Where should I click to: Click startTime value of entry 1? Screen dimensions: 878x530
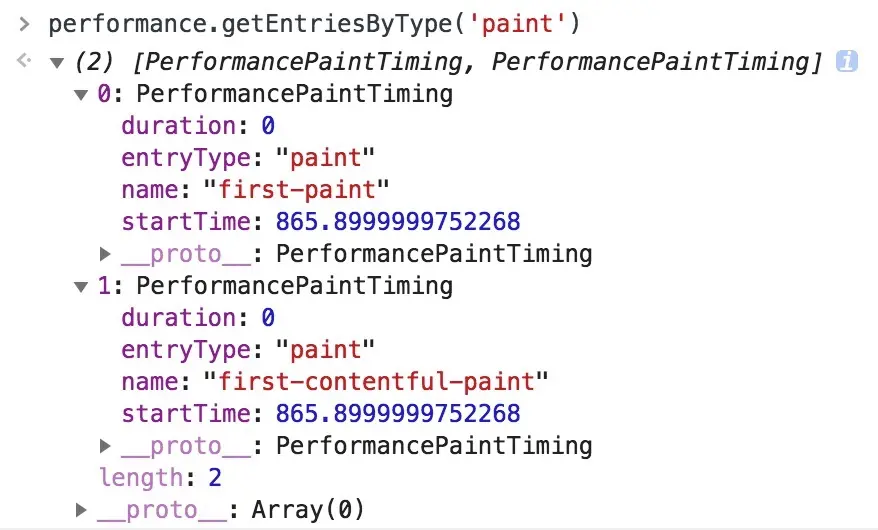point(398,414)
